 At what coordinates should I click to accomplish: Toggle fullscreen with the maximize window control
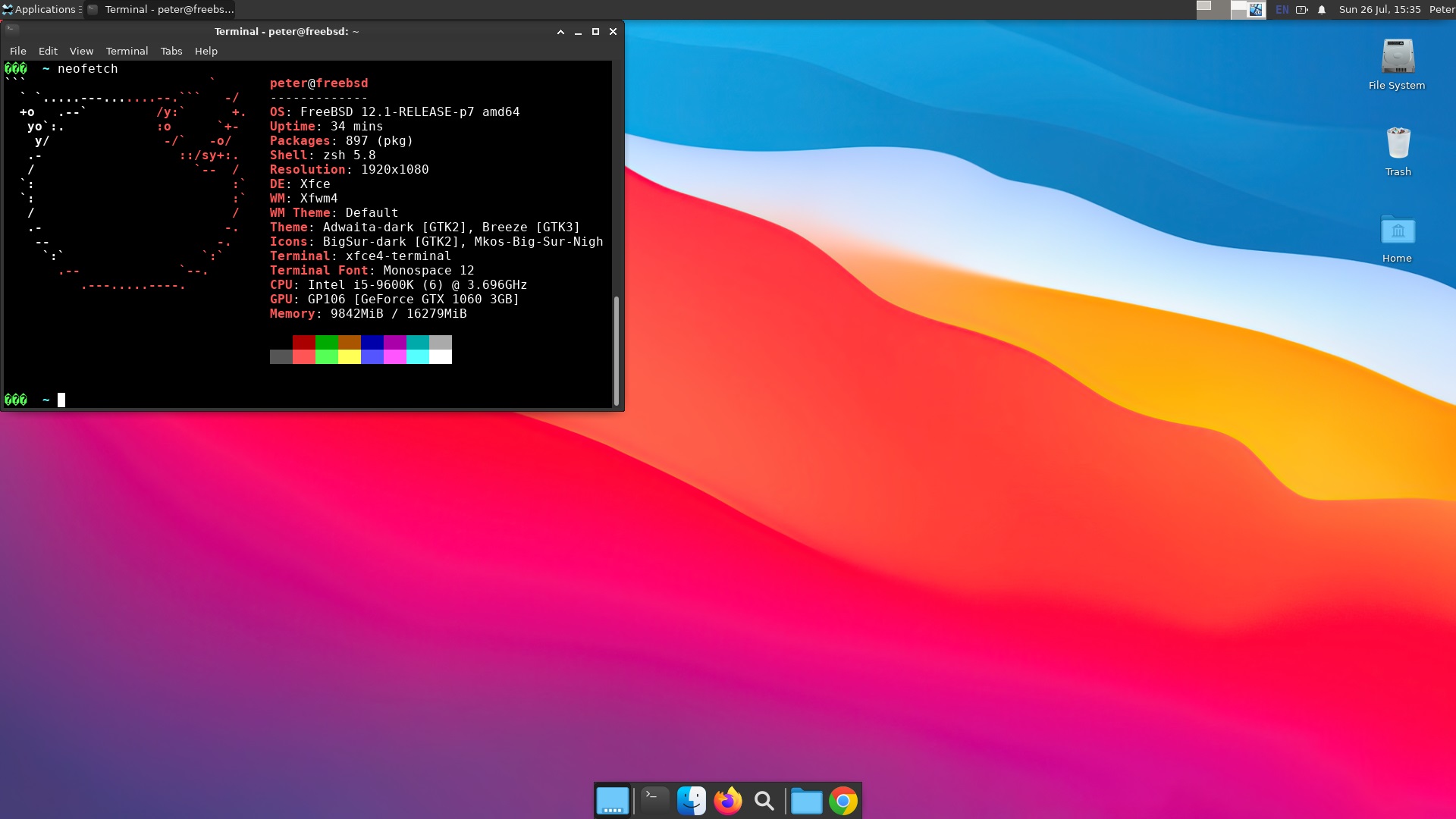point(596,32)
